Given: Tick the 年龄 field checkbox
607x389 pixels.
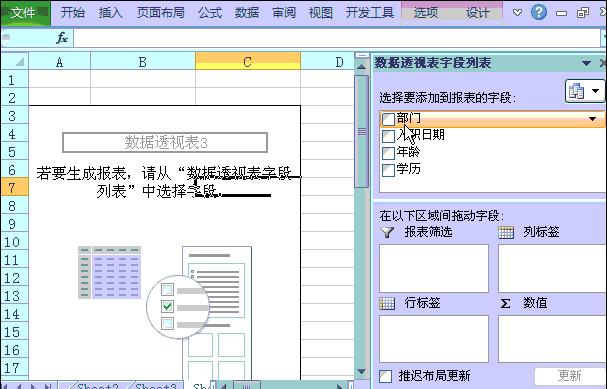Looking at the screenshot, I should click(x=388, y=153).
